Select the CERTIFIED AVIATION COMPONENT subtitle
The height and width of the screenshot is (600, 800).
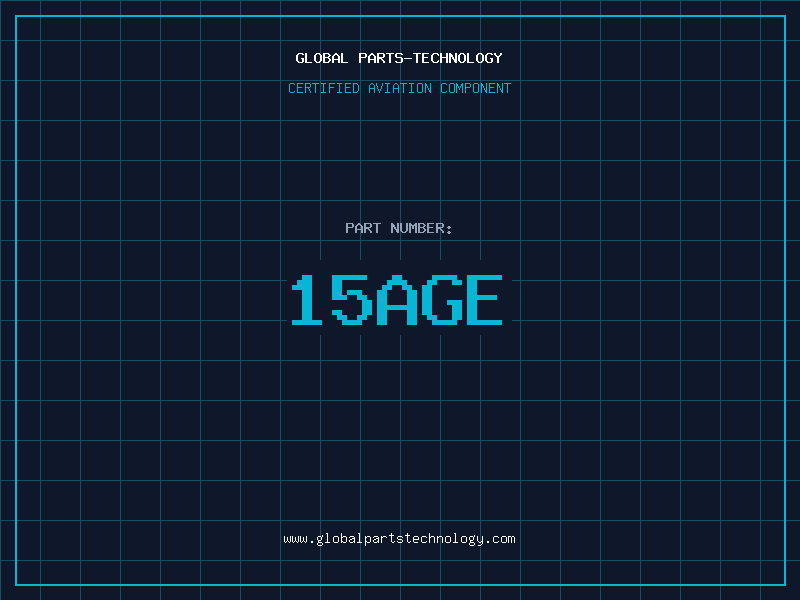399,88
